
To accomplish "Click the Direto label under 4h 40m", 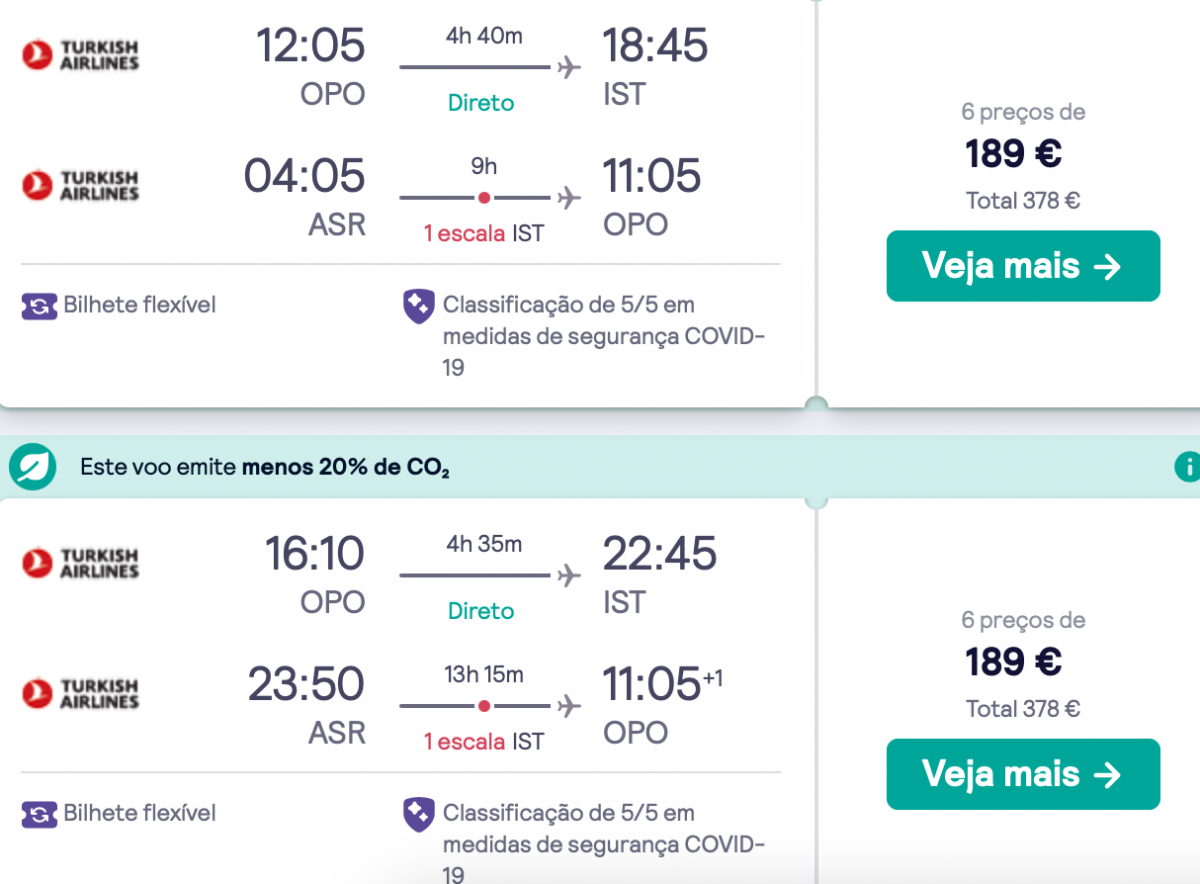I will coord(481,103).
